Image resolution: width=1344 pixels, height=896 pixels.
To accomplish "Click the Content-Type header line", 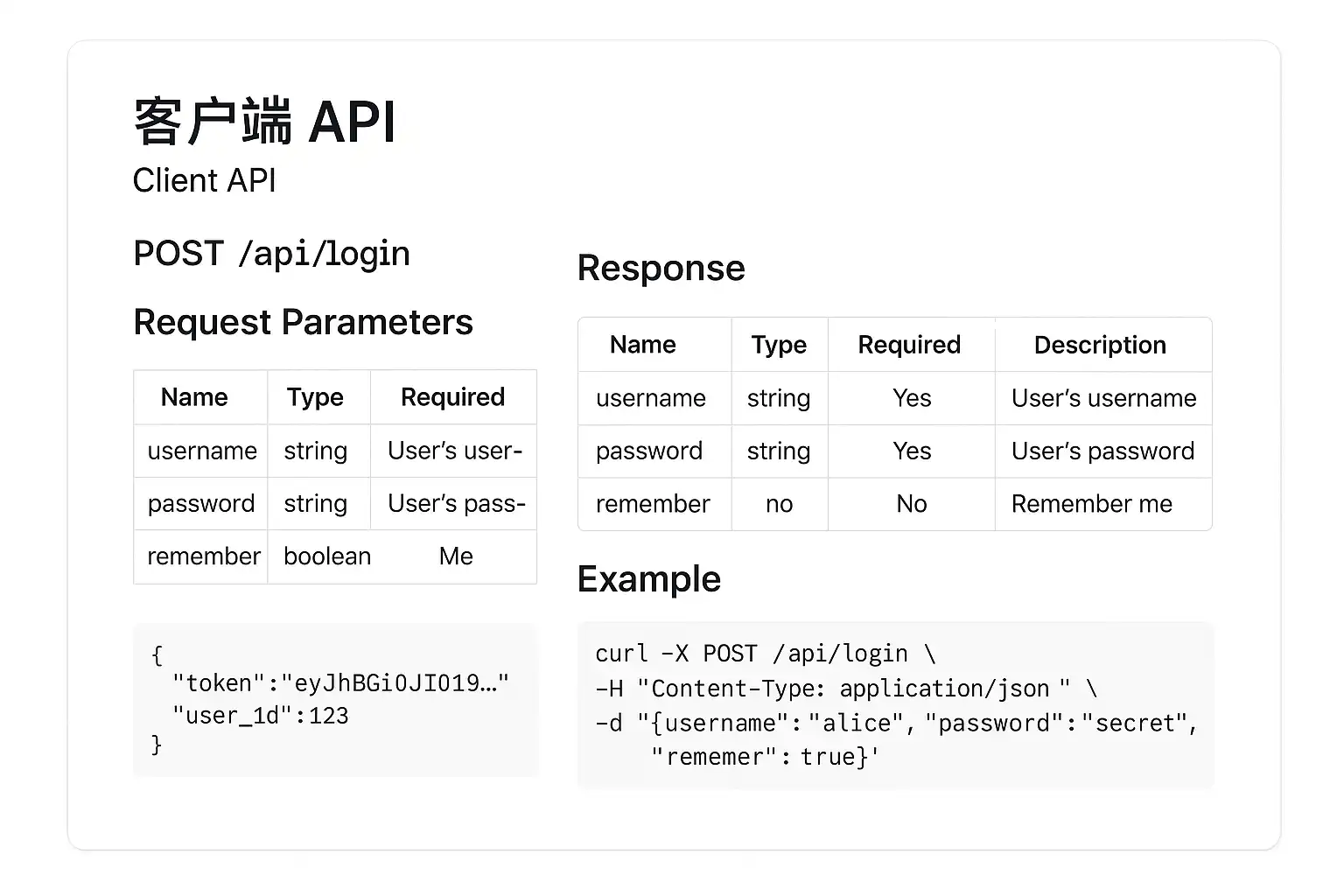I will 844,689.
